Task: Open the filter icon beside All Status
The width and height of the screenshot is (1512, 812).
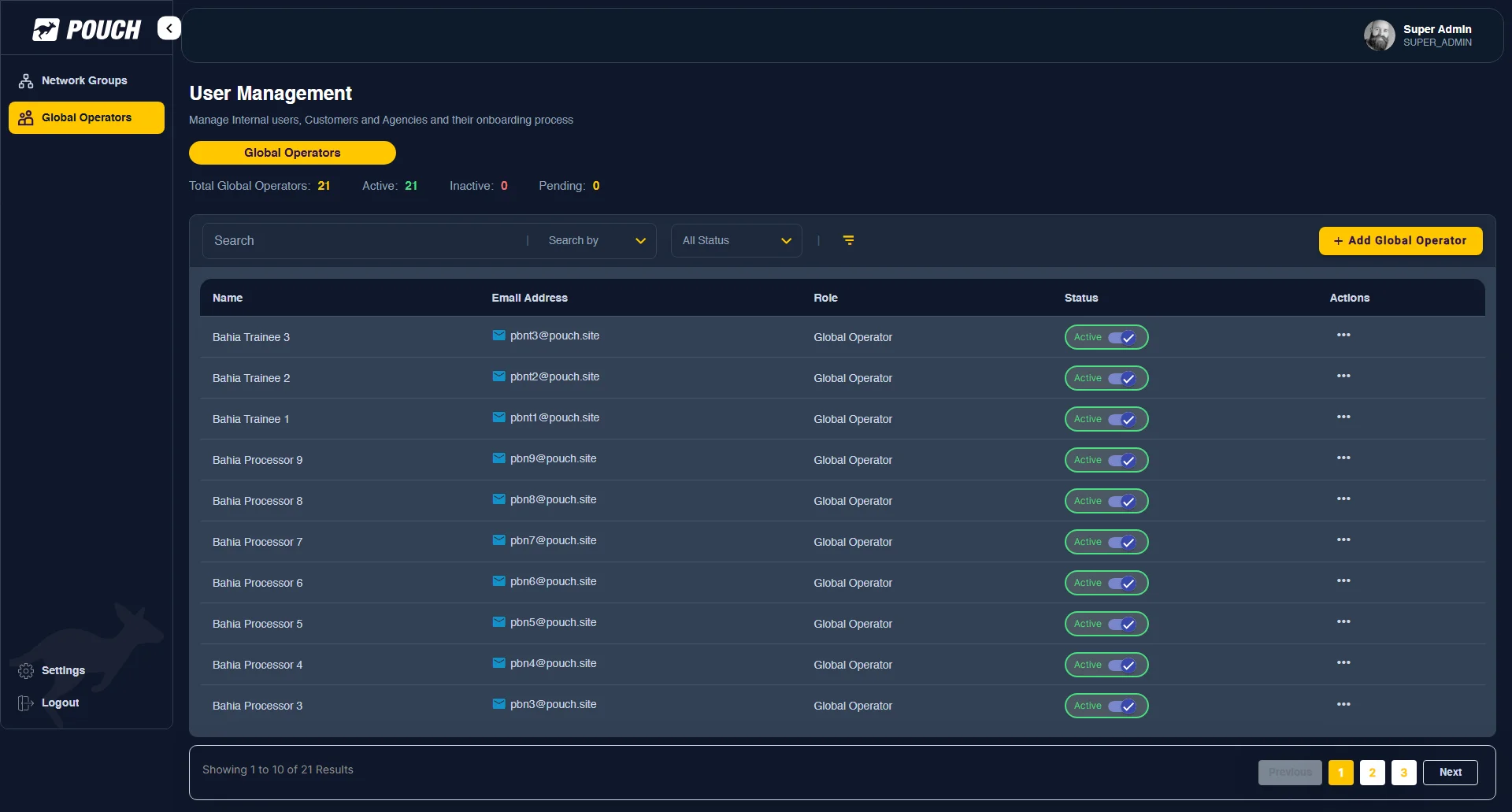Action: point(848,240)
